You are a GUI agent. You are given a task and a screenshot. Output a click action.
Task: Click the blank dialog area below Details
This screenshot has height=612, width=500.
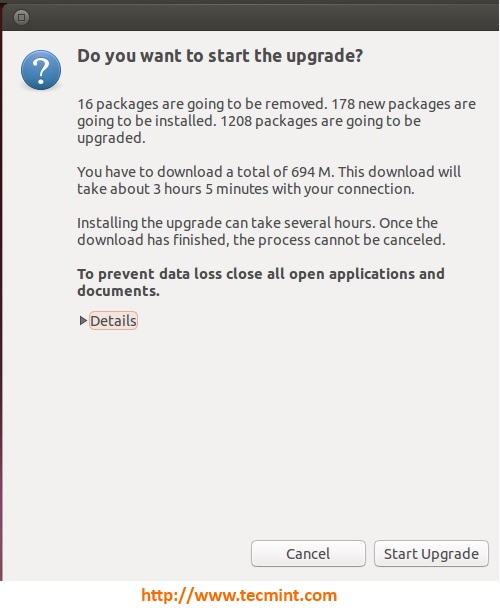pos(250,429)
